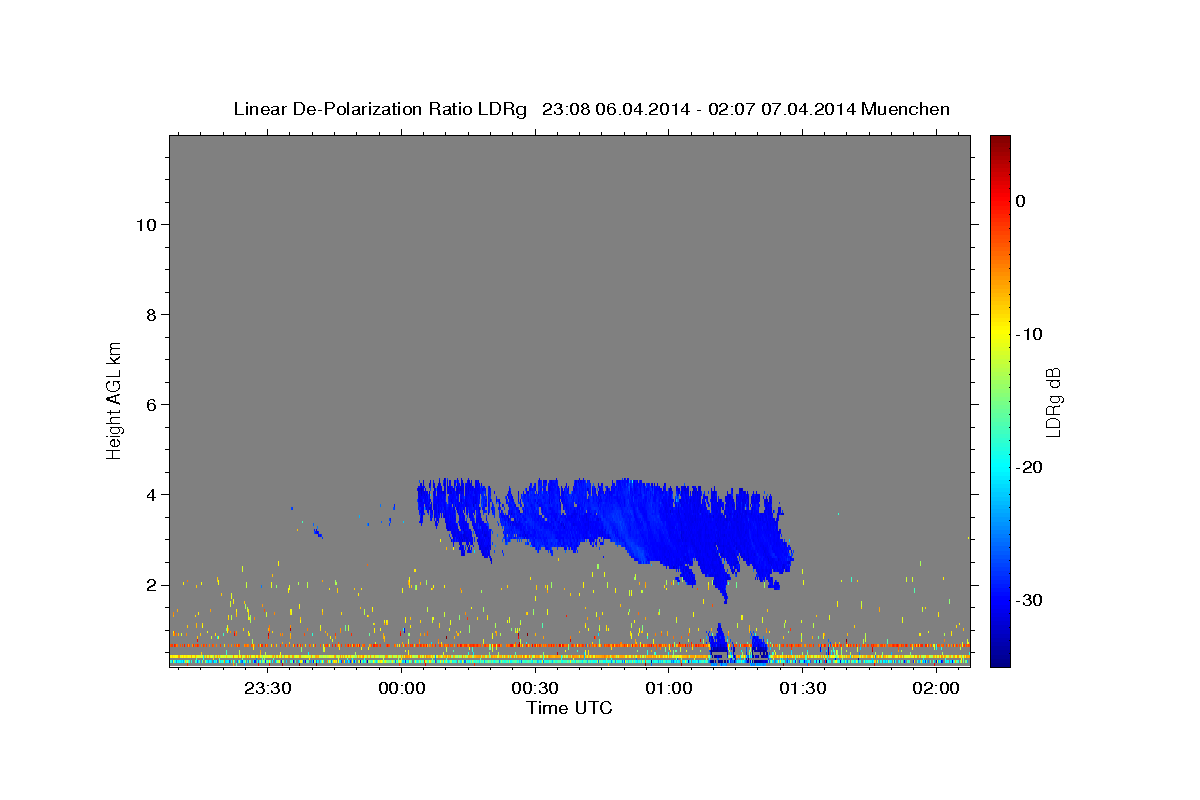Image resolution: width=1200 pixels, height=800 pixels.
Task: Click the dark blue bottom of colorbar
Action: [x=1000, y=657]
